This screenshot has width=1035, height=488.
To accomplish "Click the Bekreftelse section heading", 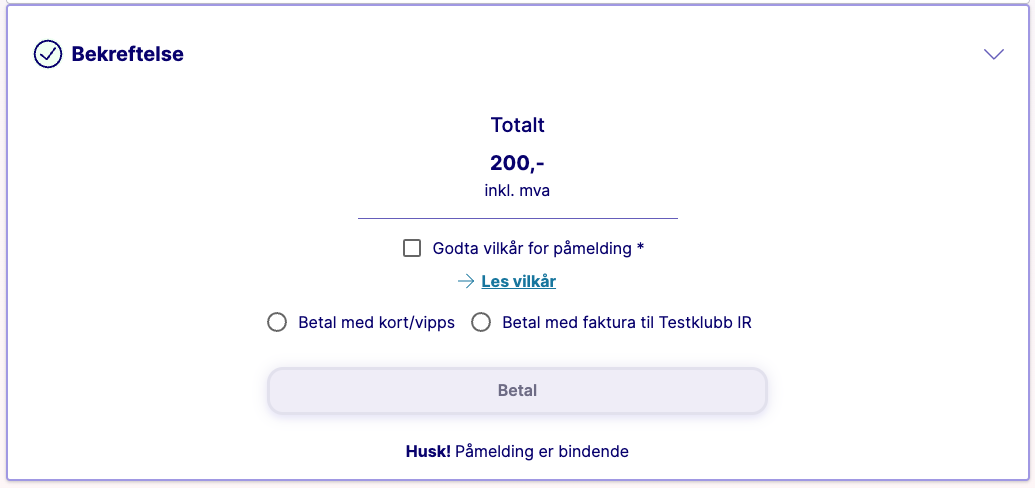I will (x=127, y=54).
